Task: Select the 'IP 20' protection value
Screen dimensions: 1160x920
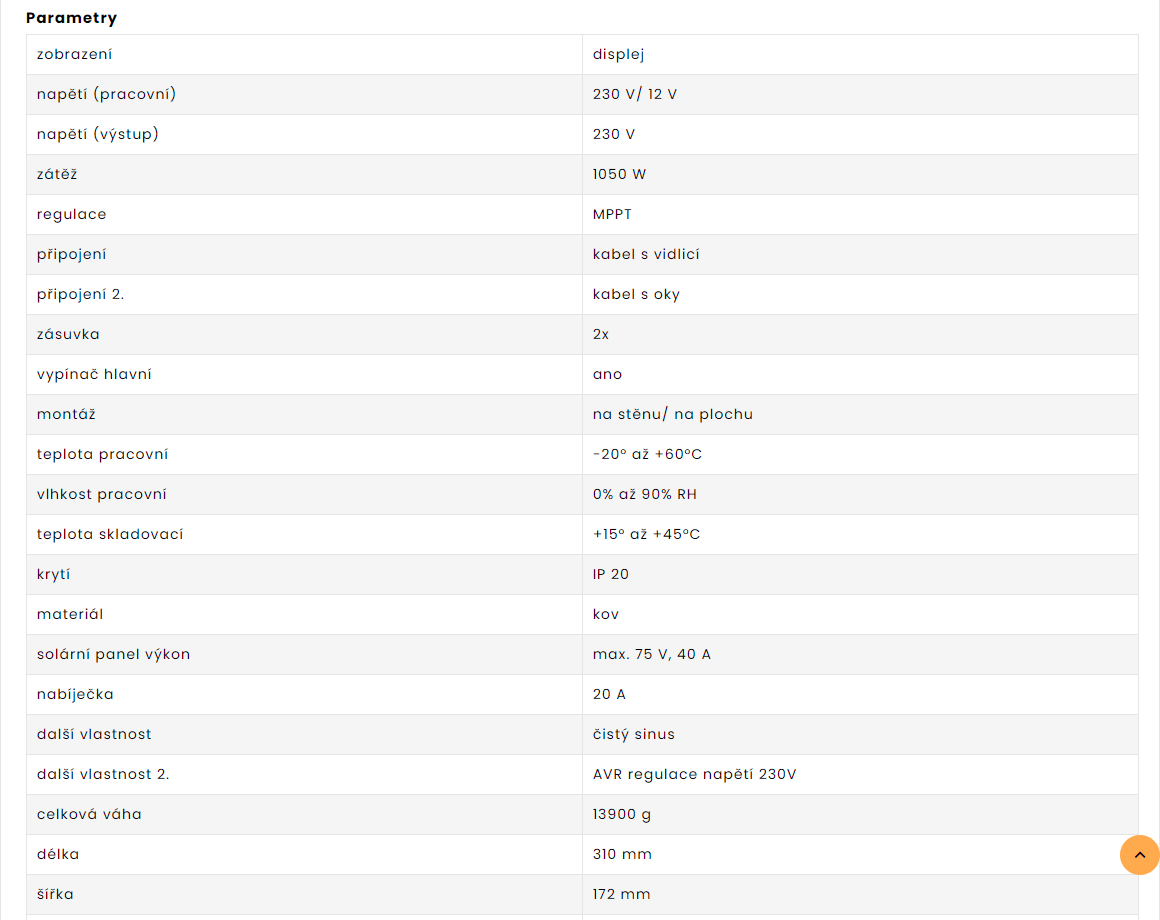Action: (610, 574)
